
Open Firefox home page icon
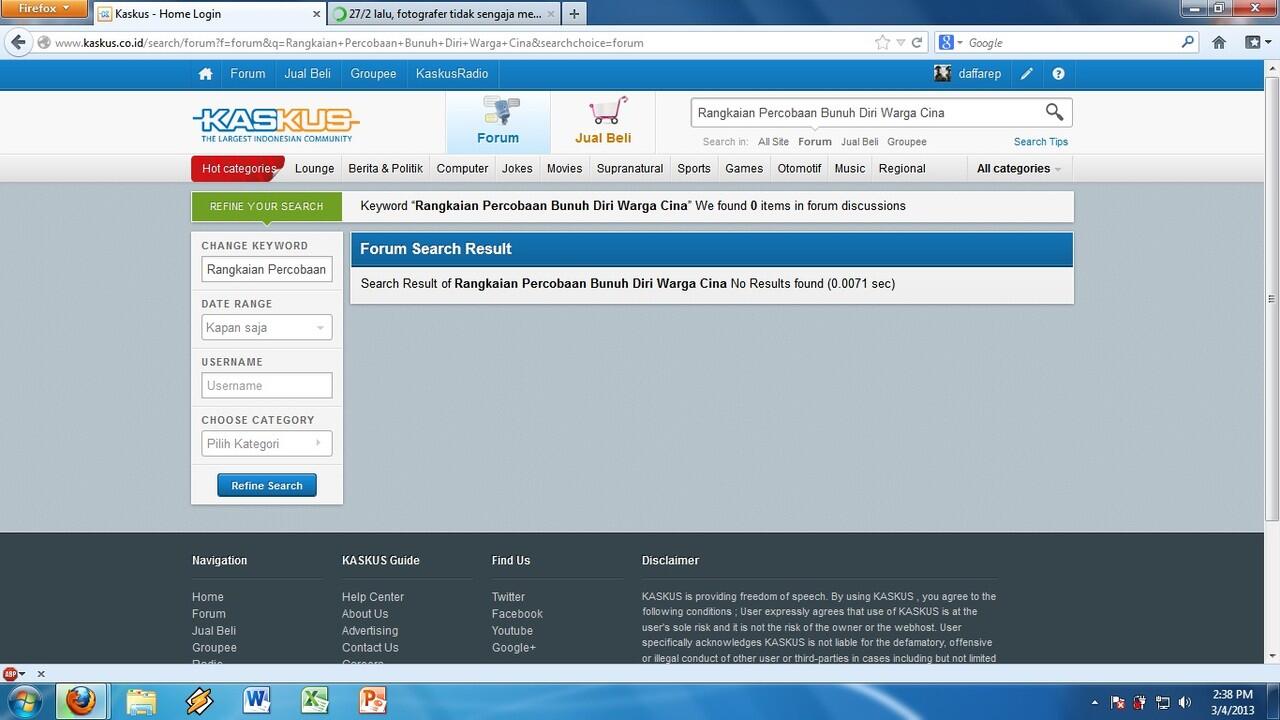click(1219, 42)
